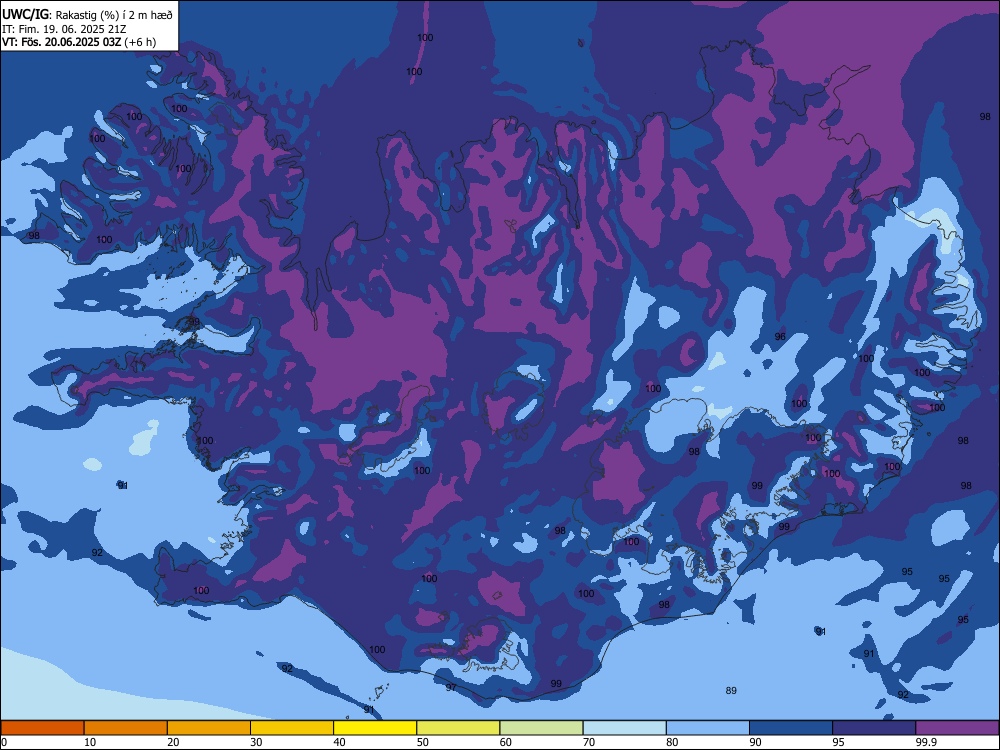Pick the light blue 80–90 legend swatch
Viewport: 1000px width, 750px height.
(708, 728)
